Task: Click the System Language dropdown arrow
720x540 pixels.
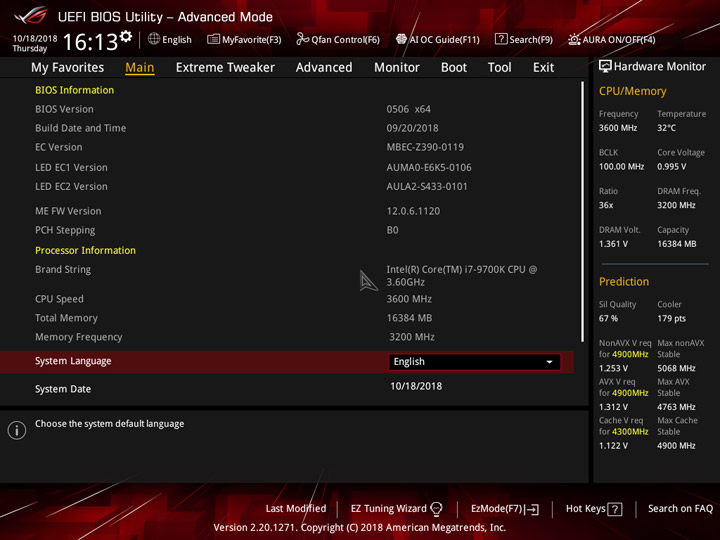Action: pyautogui.click(x=549, y=362)
